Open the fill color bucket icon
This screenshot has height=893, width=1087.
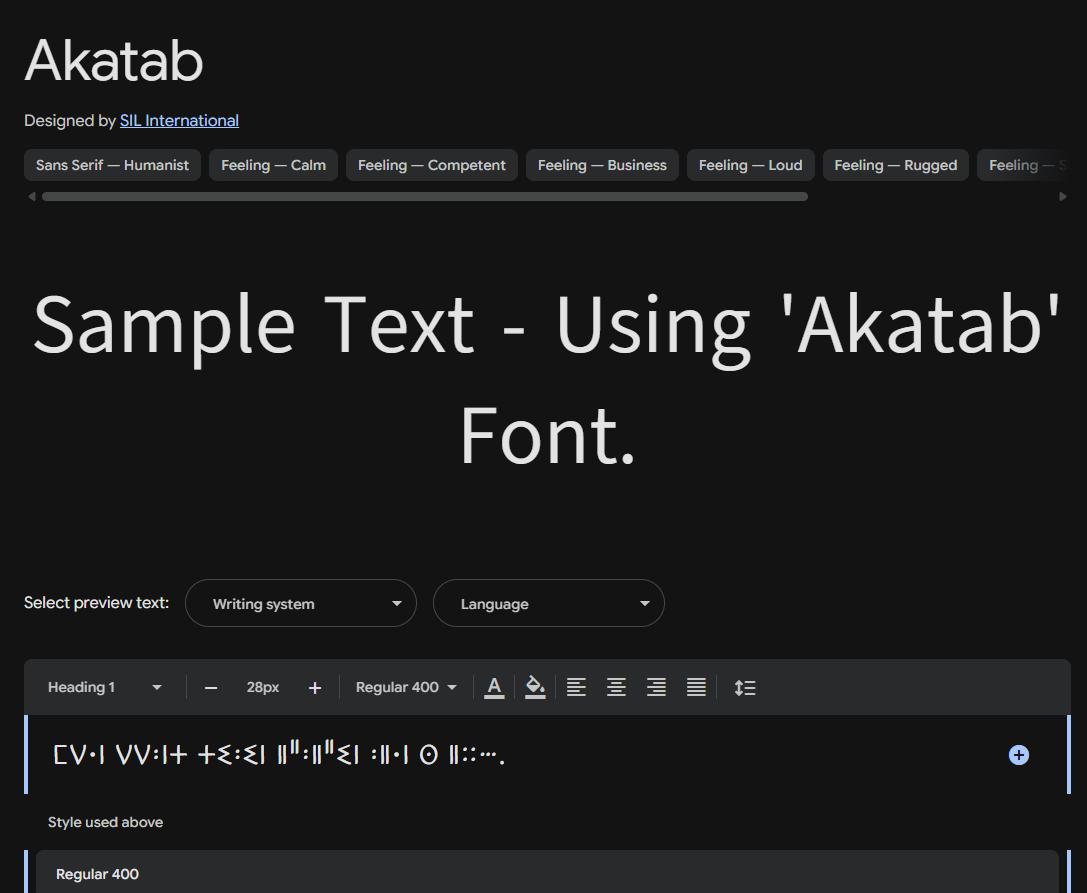pyautogui.click(x=534, y=687)
